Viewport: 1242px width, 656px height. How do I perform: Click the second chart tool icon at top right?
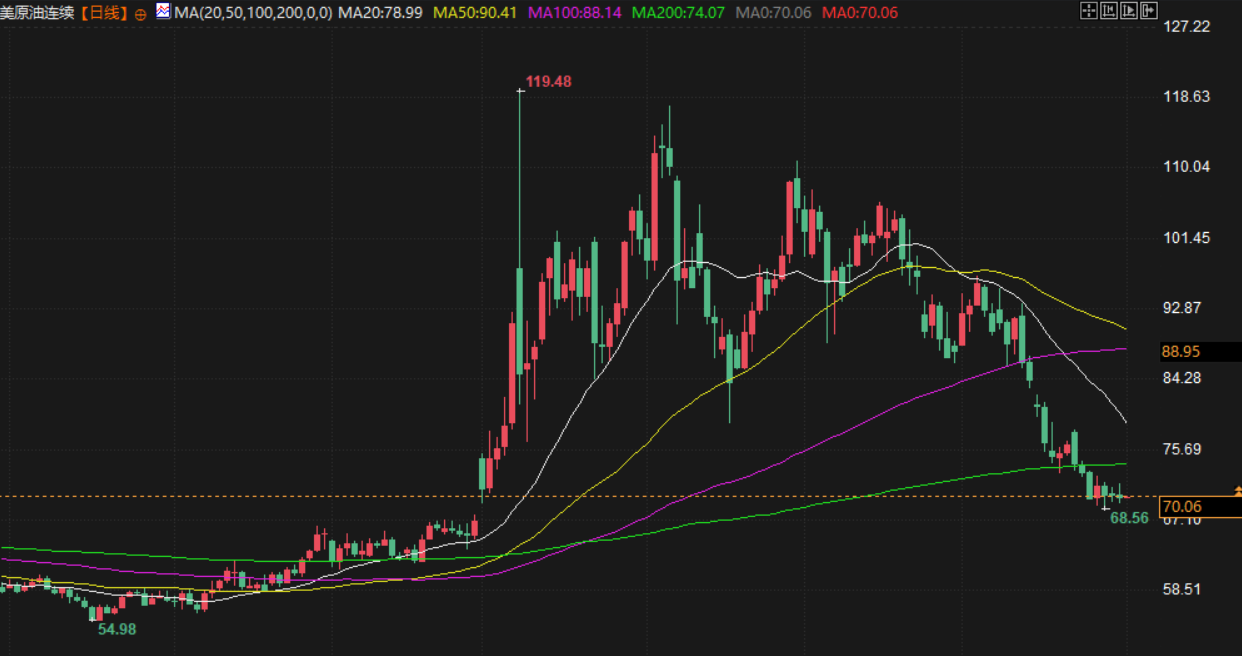click(1108, 11)
